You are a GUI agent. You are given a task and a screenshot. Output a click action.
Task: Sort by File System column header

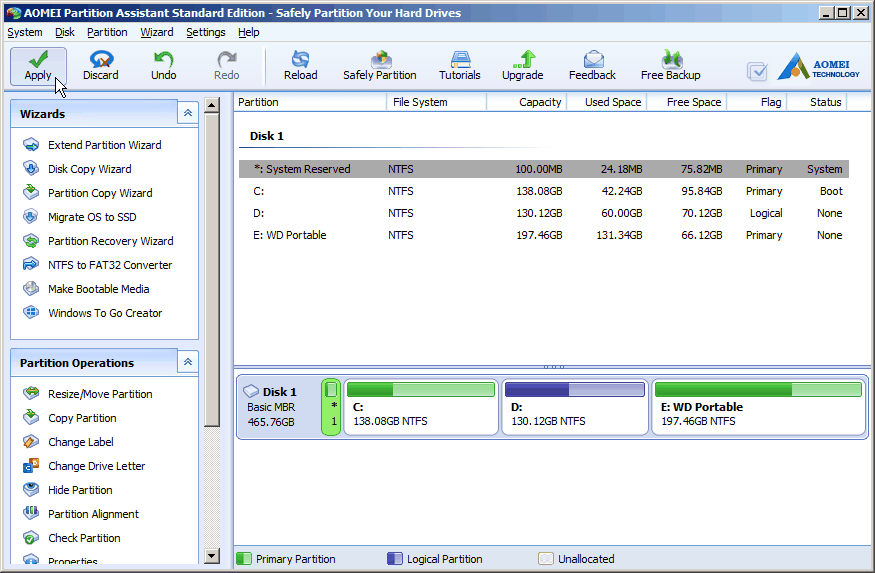click(x=437, y=102)
